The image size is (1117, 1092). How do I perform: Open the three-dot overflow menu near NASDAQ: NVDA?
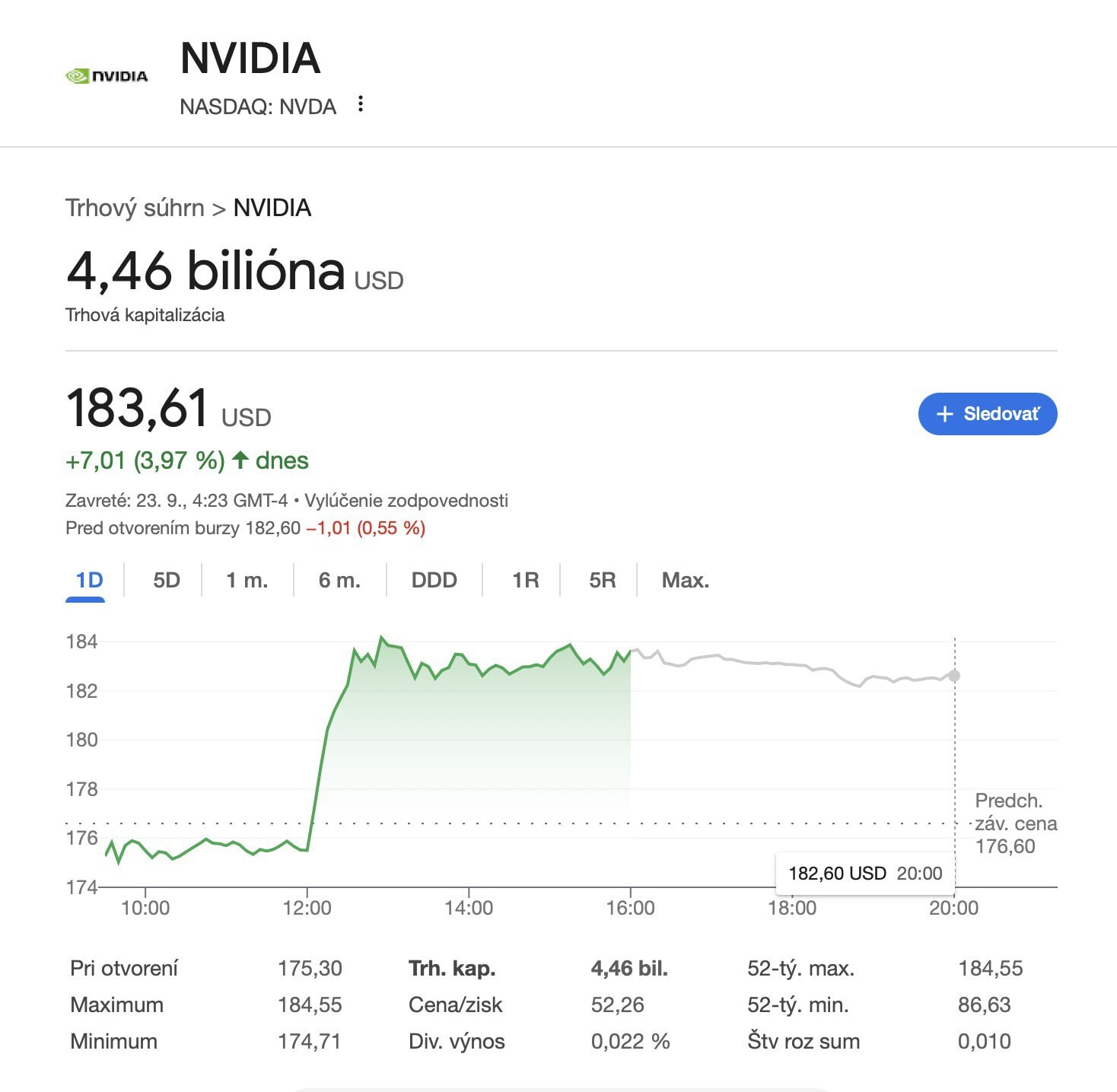[360, 103]
